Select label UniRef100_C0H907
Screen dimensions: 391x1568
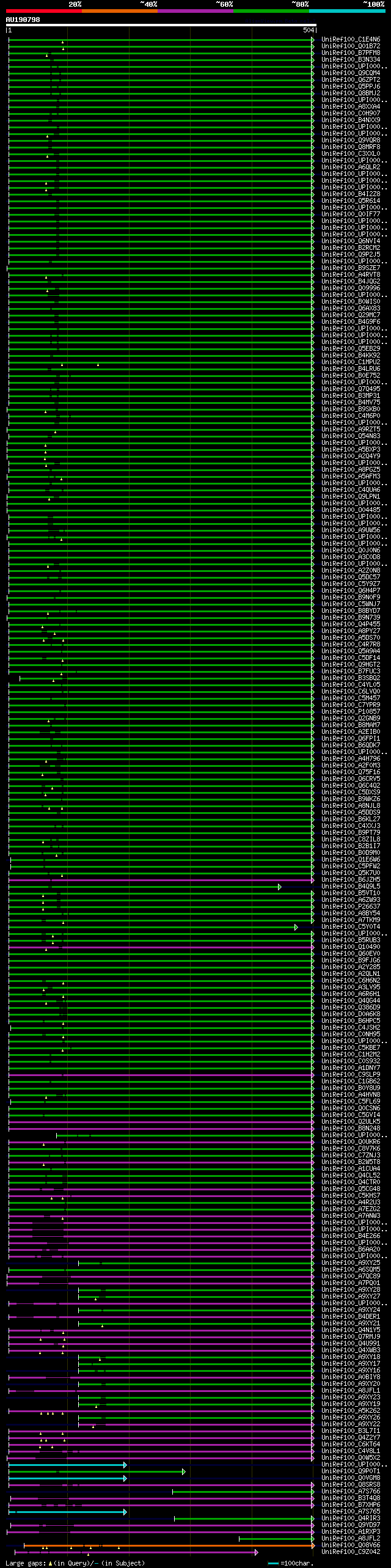pyautogui.click(x=351, y=114)
